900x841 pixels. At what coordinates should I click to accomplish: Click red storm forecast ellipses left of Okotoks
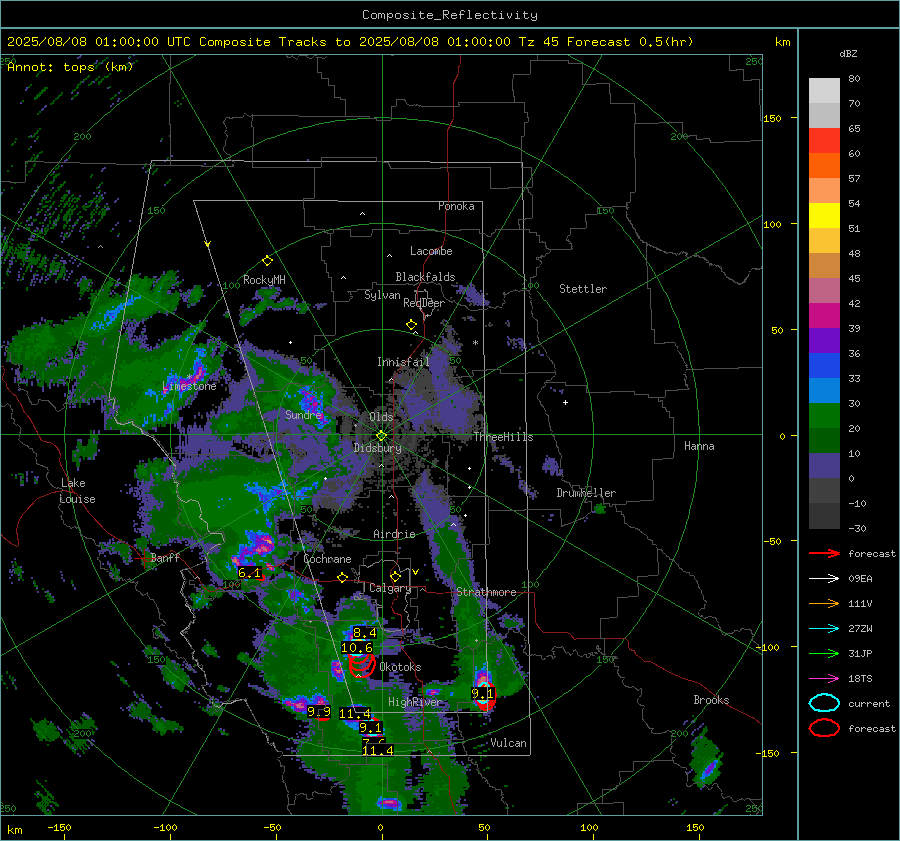(362, 666)
